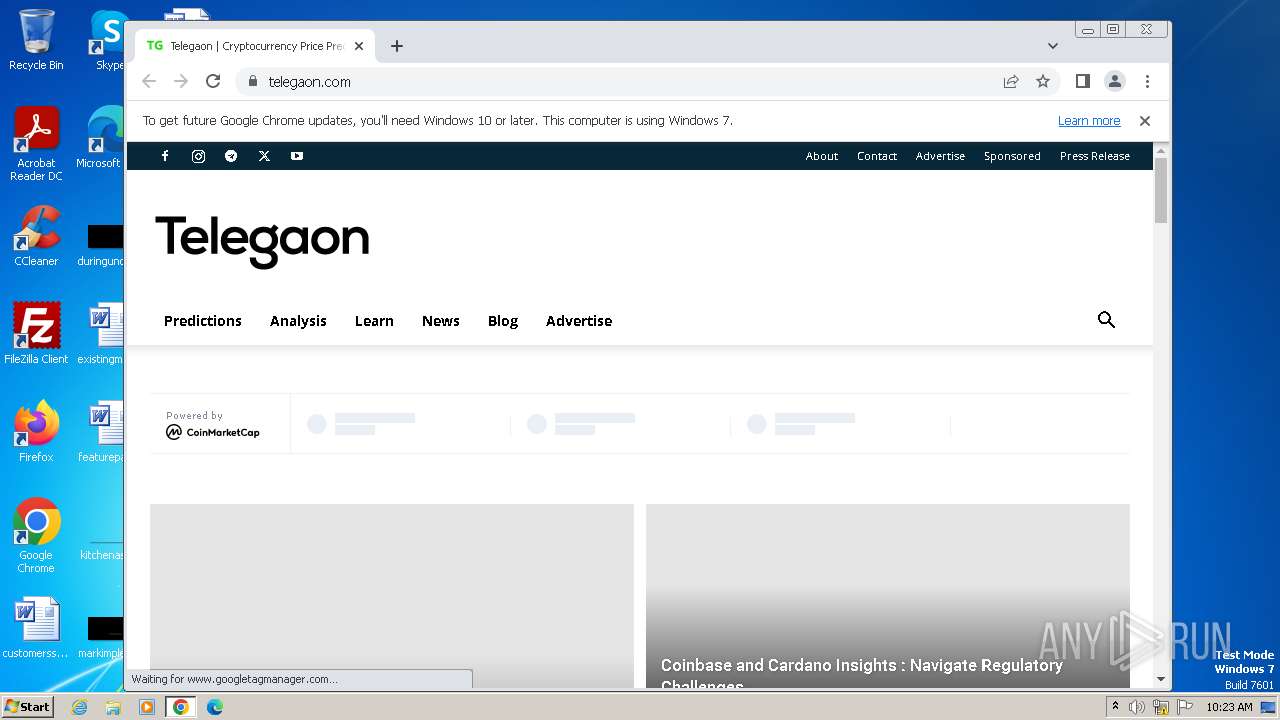
Task: Click the volume speaker tray icon
Action: click(1137, 707)
